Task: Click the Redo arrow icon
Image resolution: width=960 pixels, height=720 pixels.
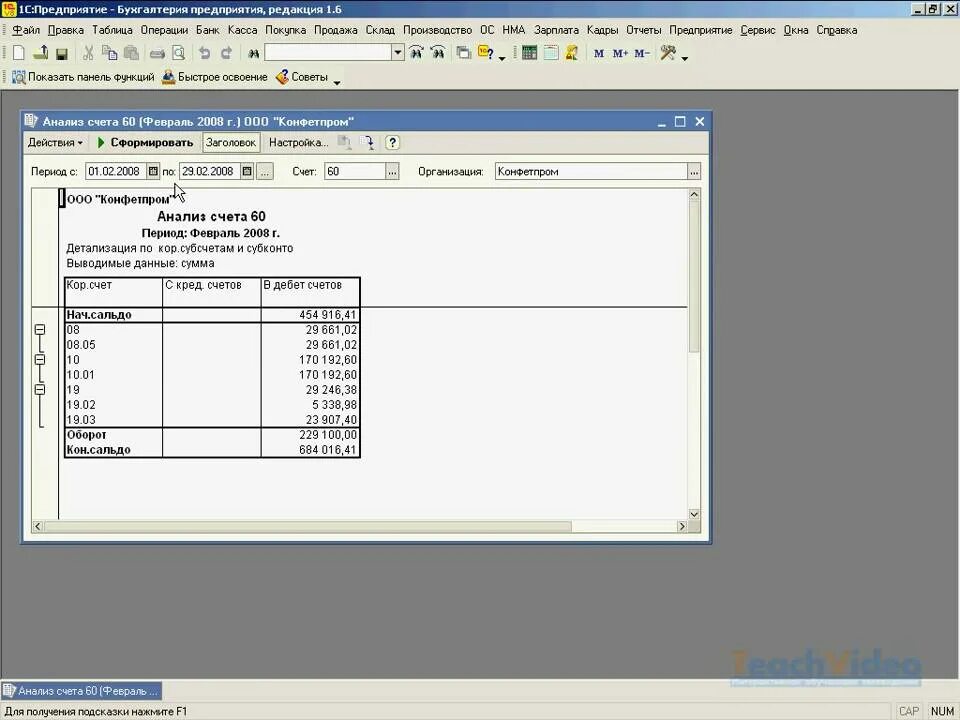Action: pos(227,53)
